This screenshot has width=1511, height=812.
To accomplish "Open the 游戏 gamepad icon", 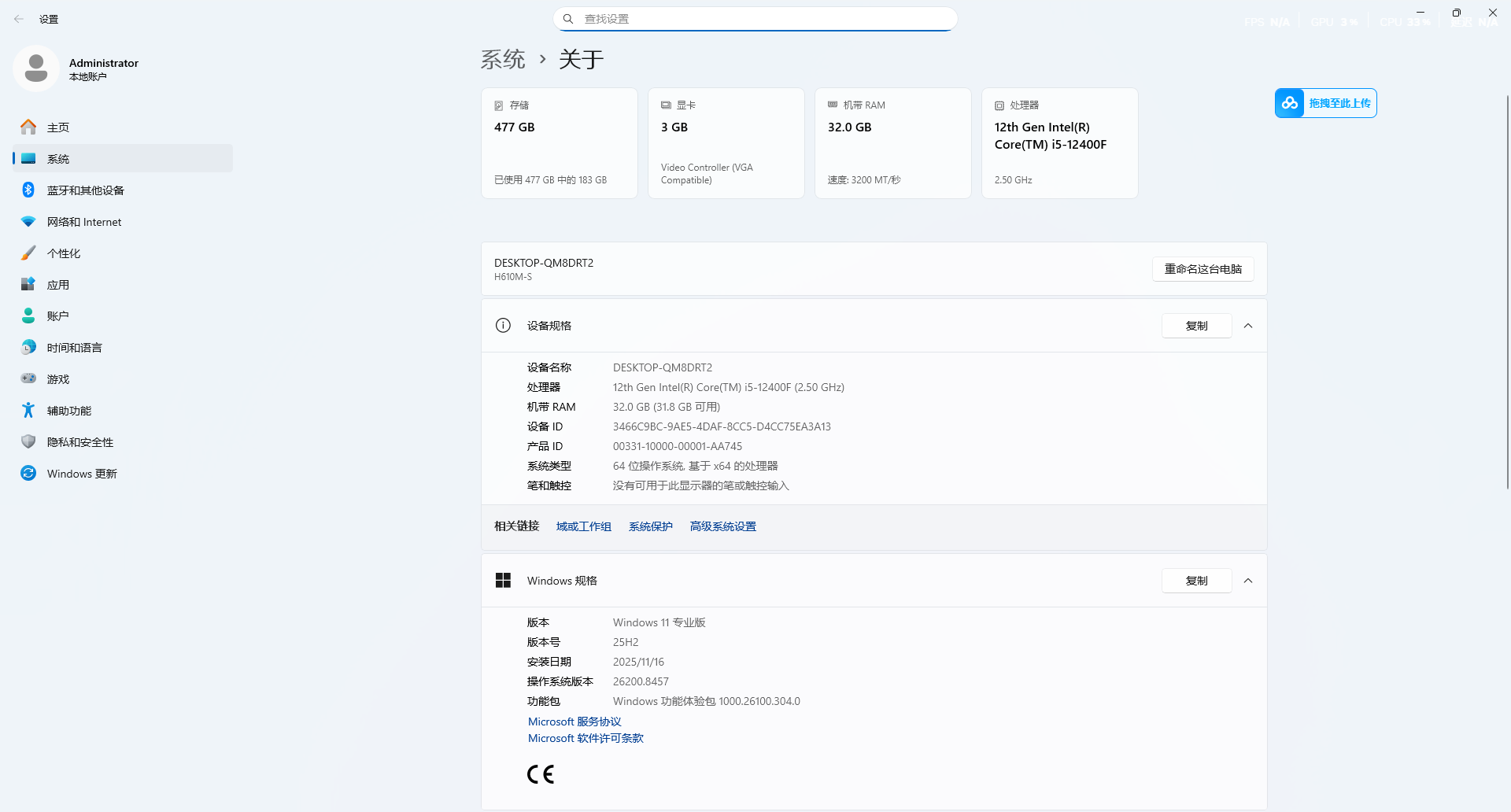I will coord(28,378).
